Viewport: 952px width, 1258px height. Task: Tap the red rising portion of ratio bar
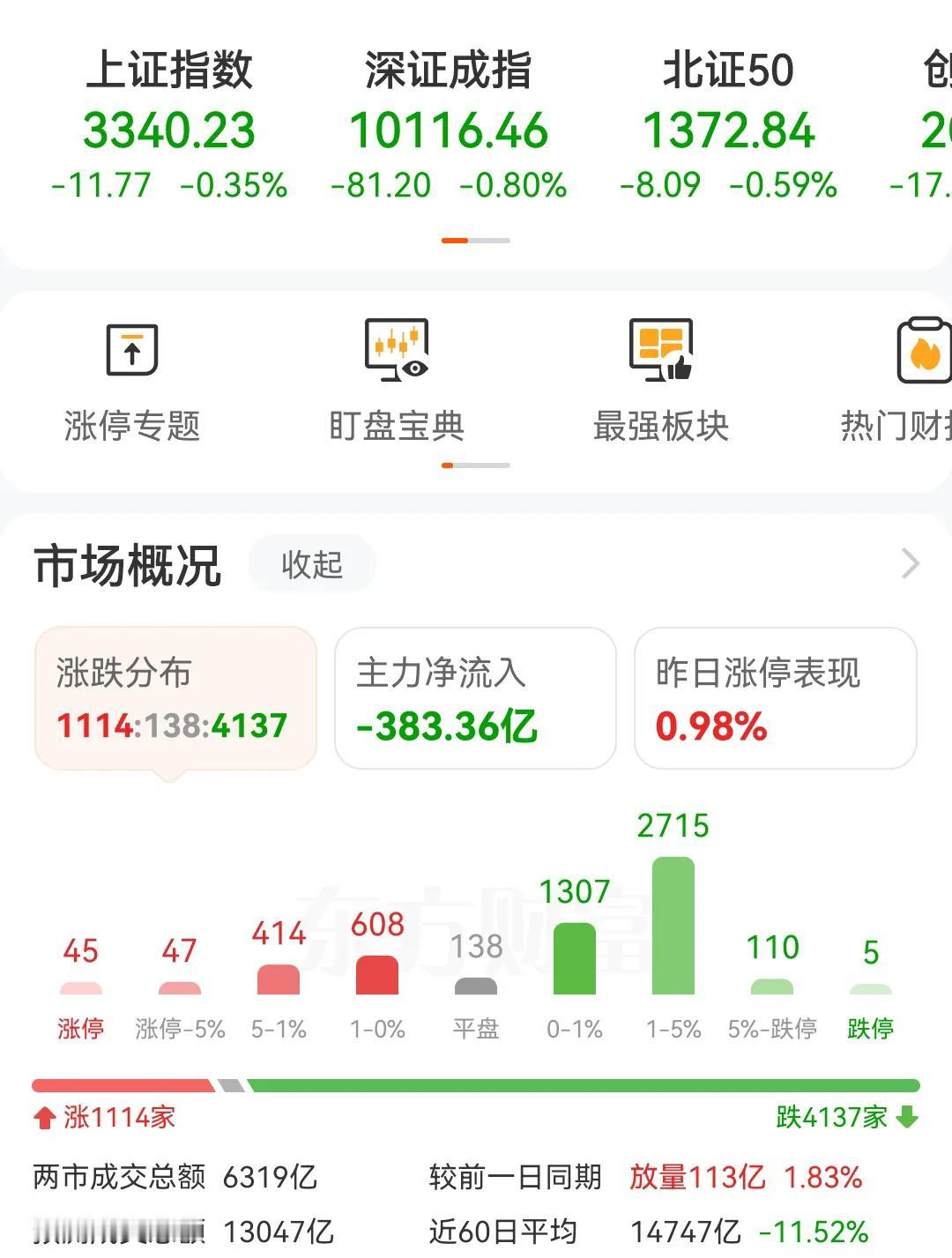click(x=123, y=1085)
